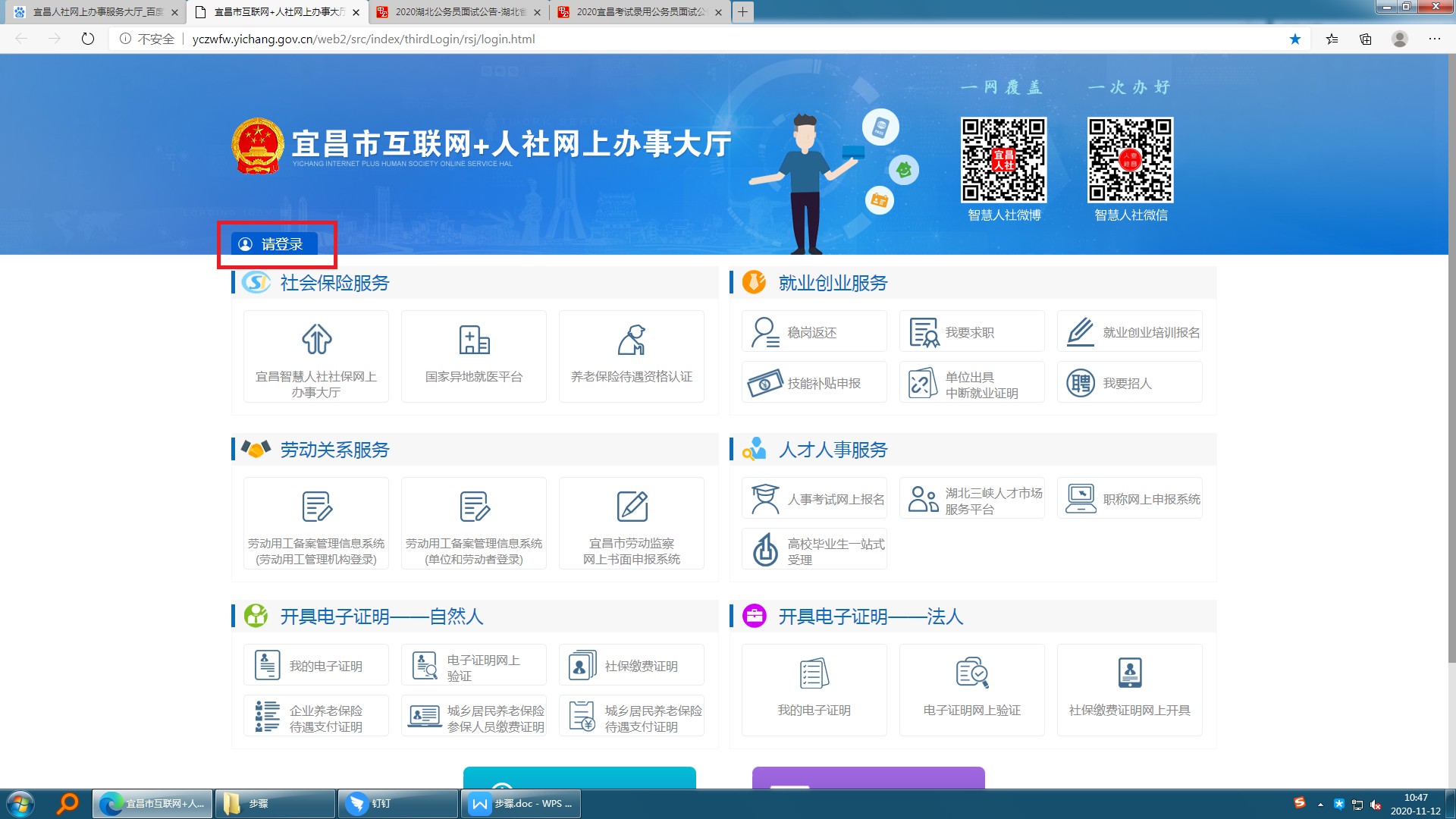Open a new browser tab
1456x819 pixels.
[x=743, y=12]
